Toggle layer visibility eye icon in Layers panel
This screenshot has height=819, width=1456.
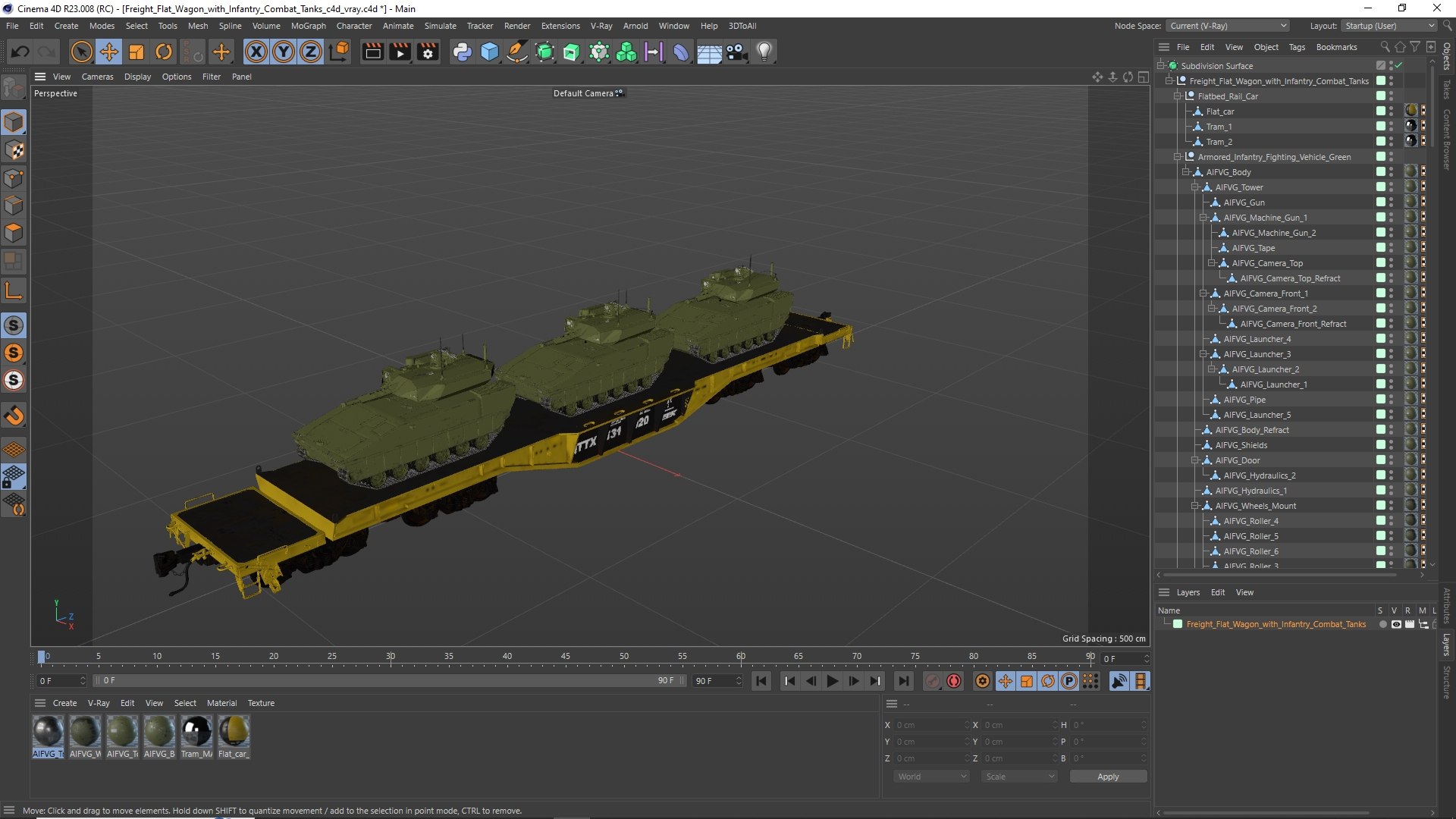point(1396,624)
